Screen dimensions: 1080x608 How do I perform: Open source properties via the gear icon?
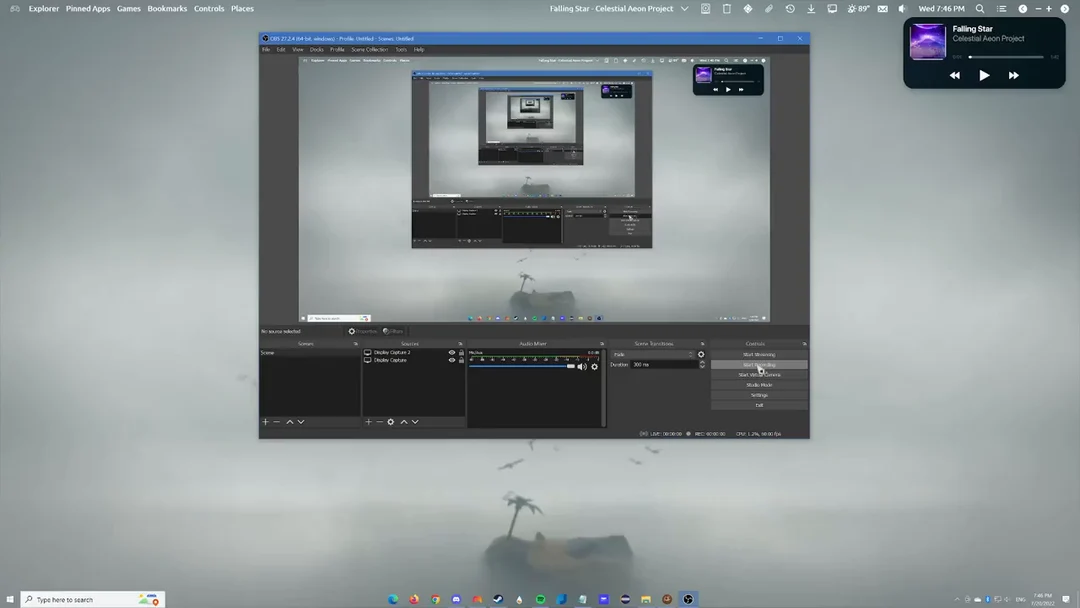tap(391, 422)
